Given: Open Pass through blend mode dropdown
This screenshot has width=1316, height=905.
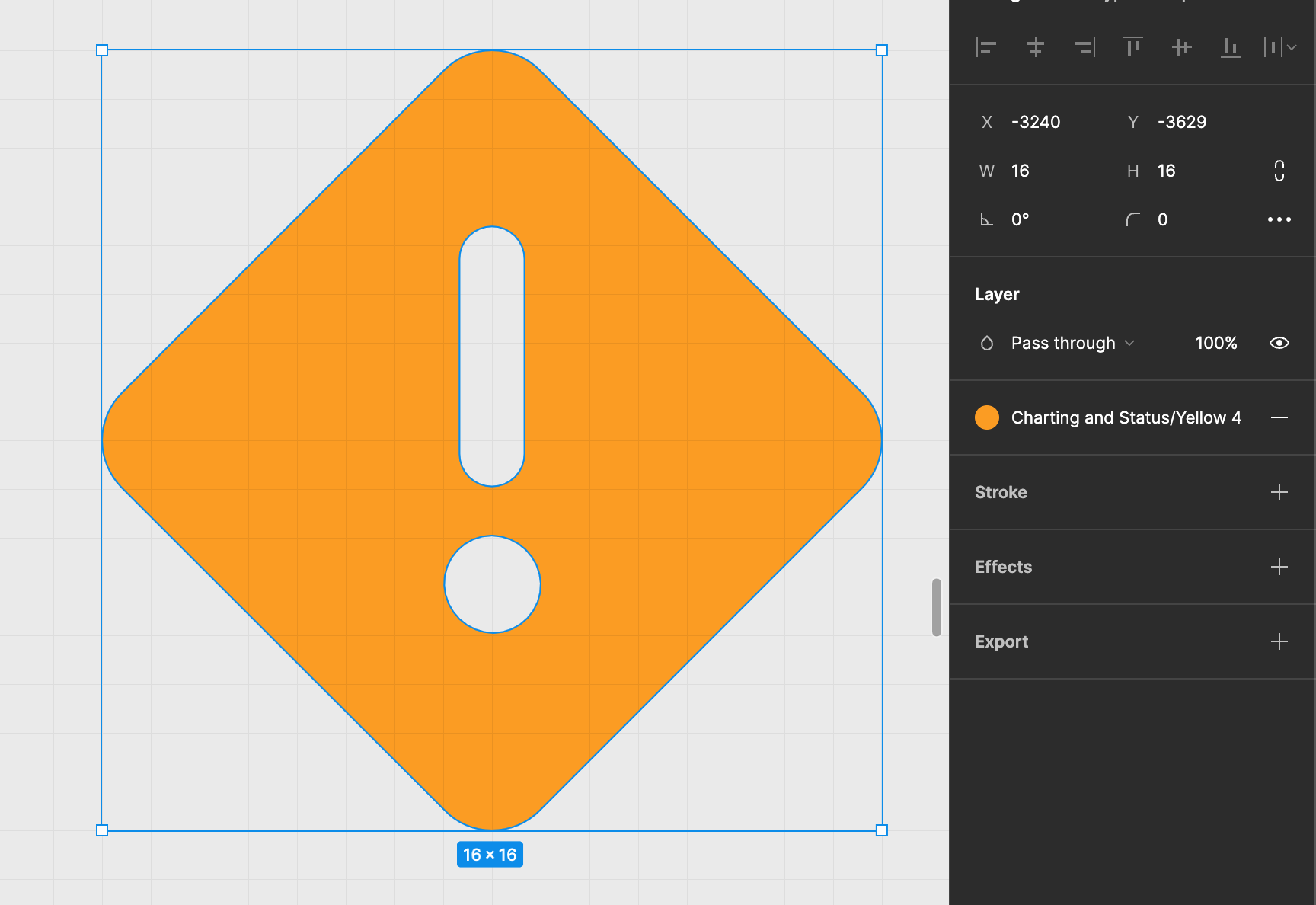Looking at the screenshot, I should click(1072, 343).
